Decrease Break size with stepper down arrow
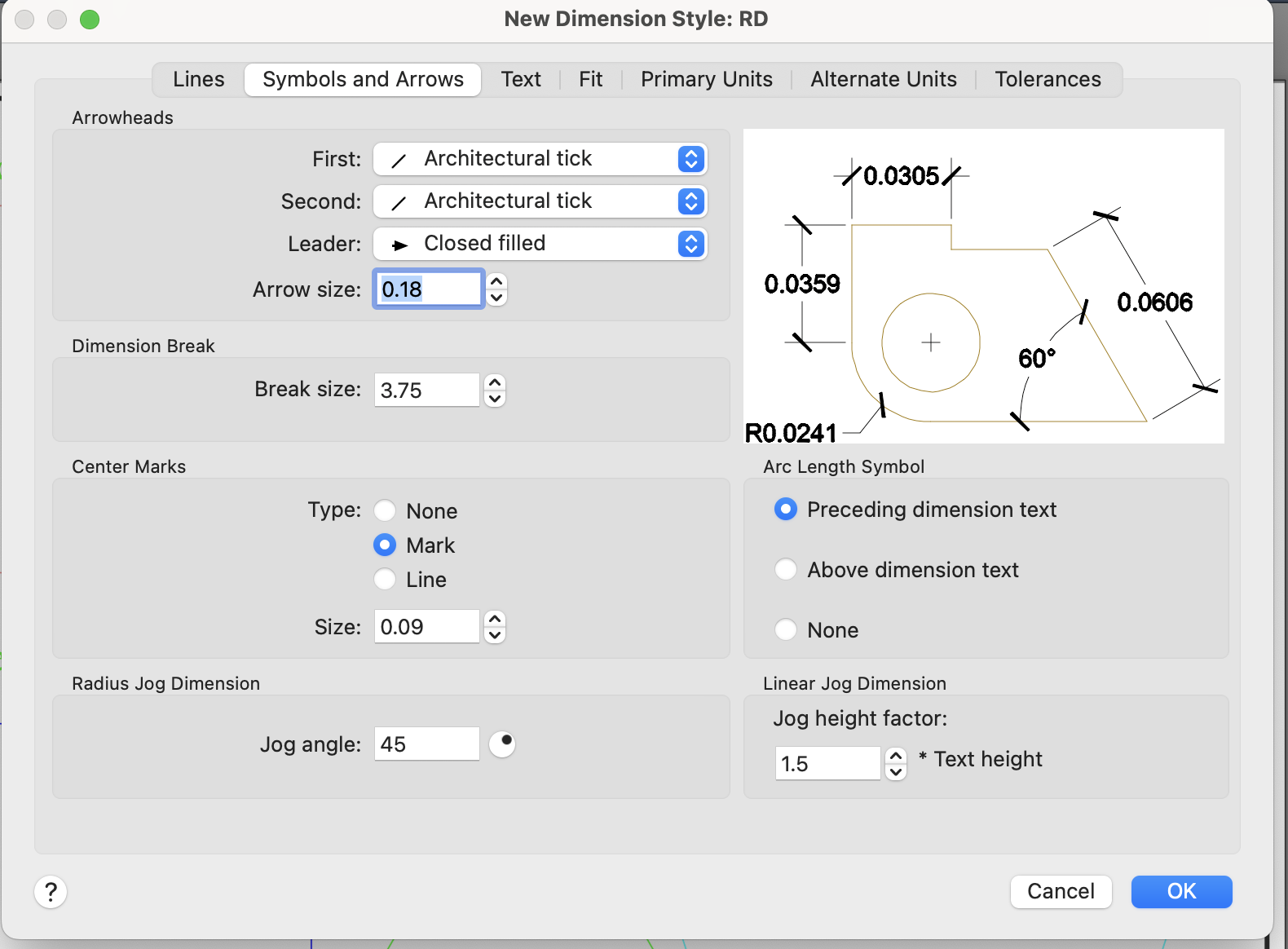The height and width of the screenshot is (949, 1288). tap(495, 399)
